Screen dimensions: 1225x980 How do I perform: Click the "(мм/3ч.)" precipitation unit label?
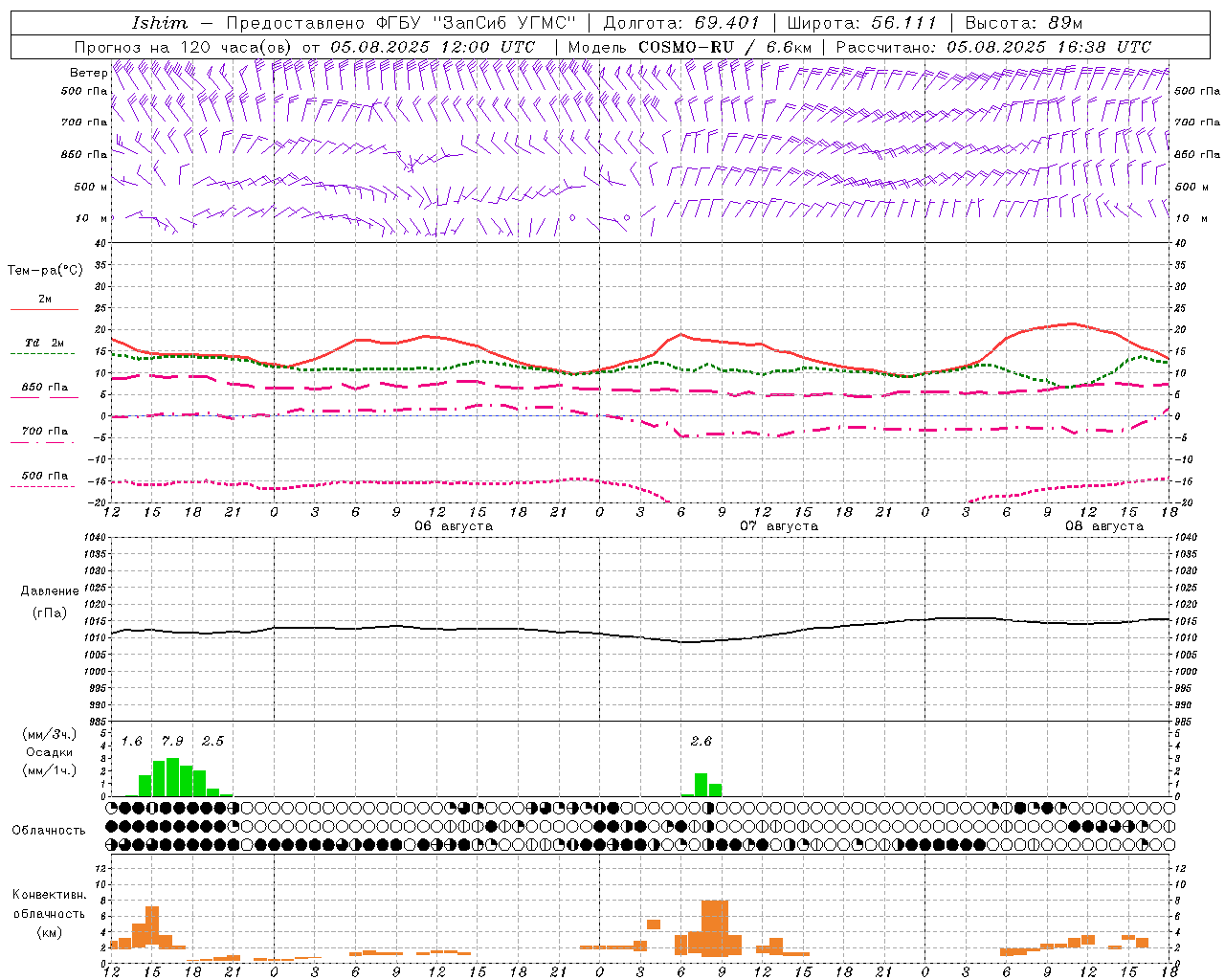(x=50, y=734)
